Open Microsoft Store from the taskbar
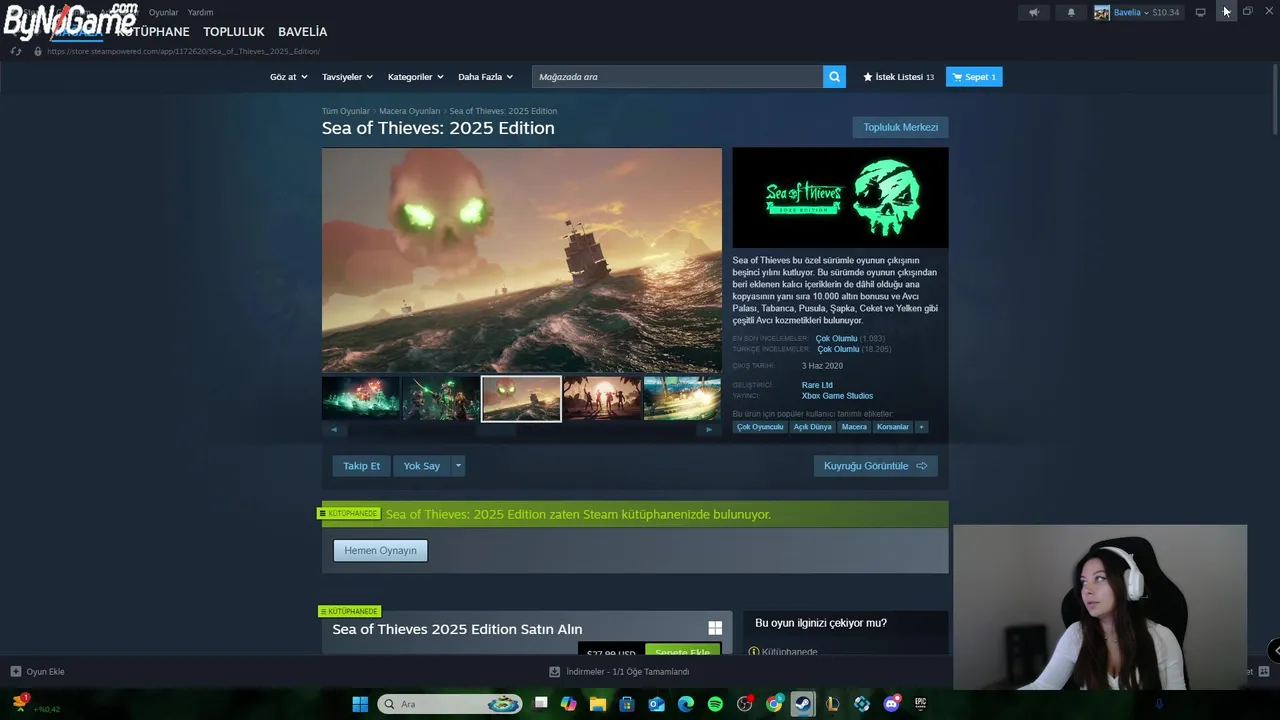Viewport: 1280px width, 720px height. pos(627,704)
